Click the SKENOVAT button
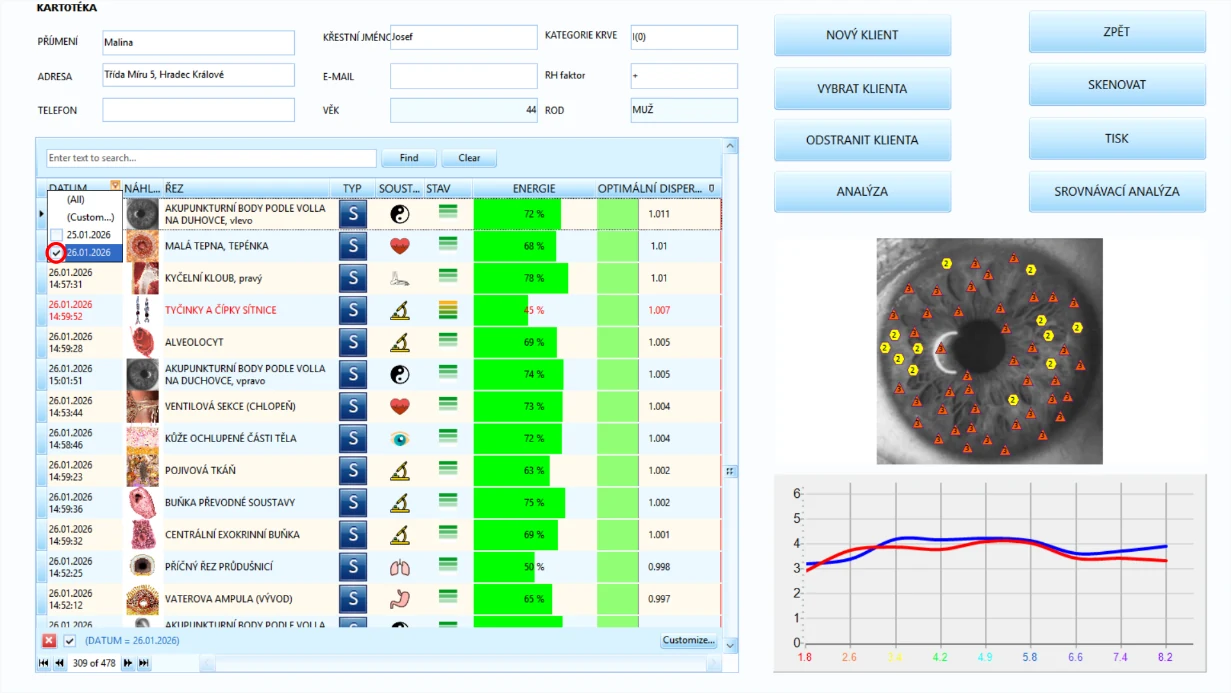 point(1117,85)
